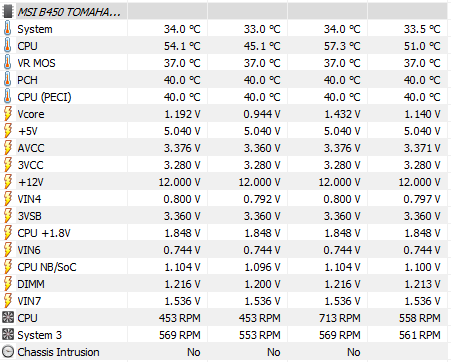Click the CPU temperature thermometer icon
This screenshot has height=362, width=451.
point(7,46)
